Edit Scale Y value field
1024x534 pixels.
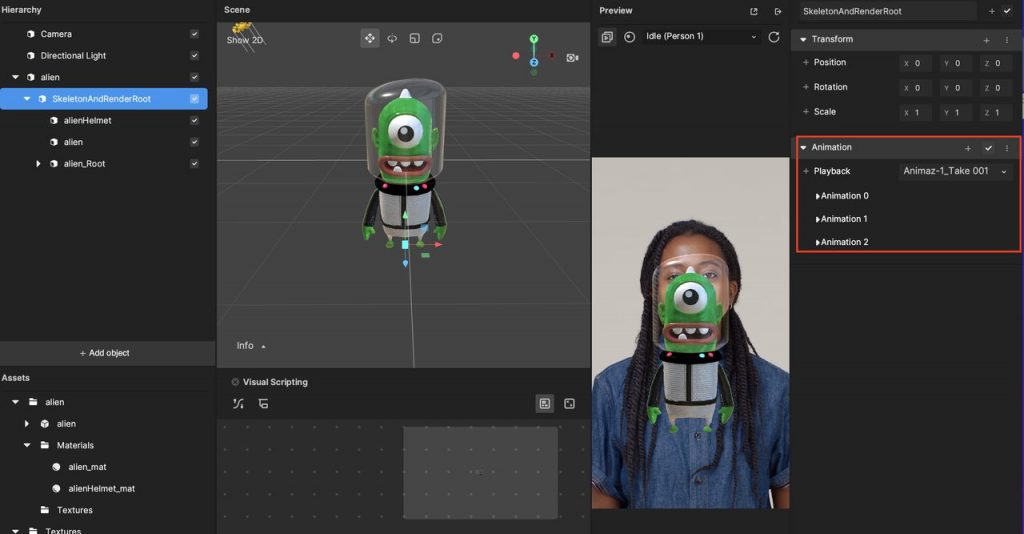tap(956, 112)
